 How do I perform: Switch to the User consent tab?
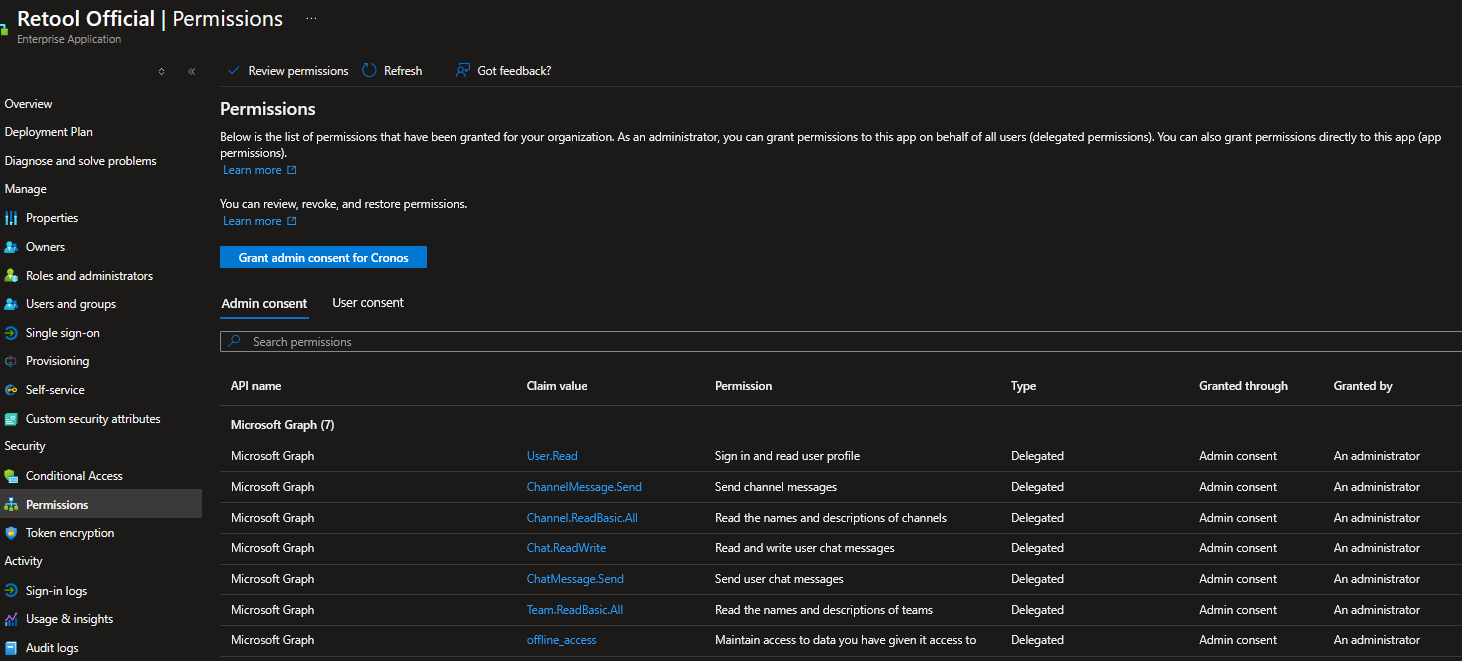368,303
